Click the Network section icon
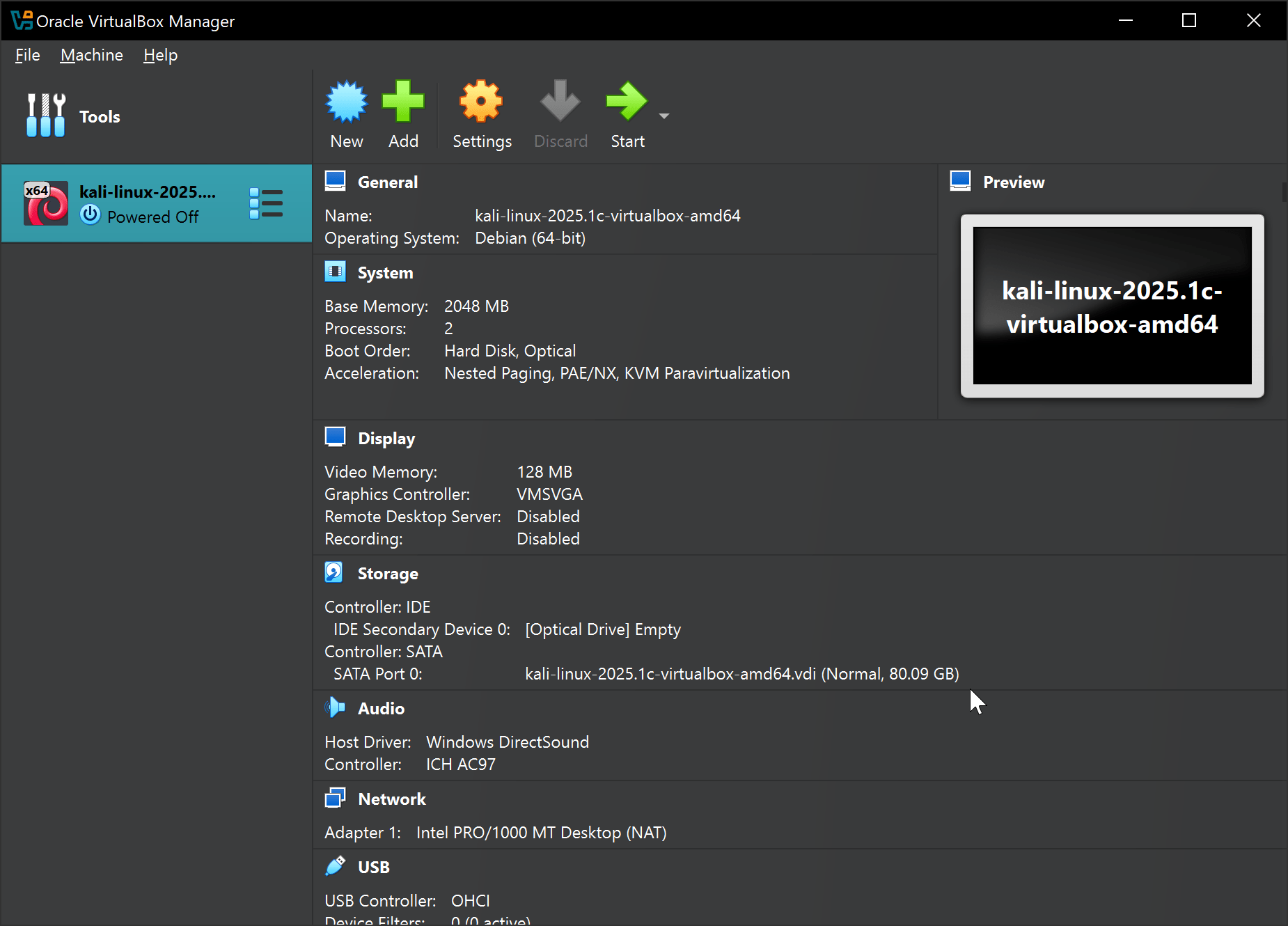 point(335,798)
